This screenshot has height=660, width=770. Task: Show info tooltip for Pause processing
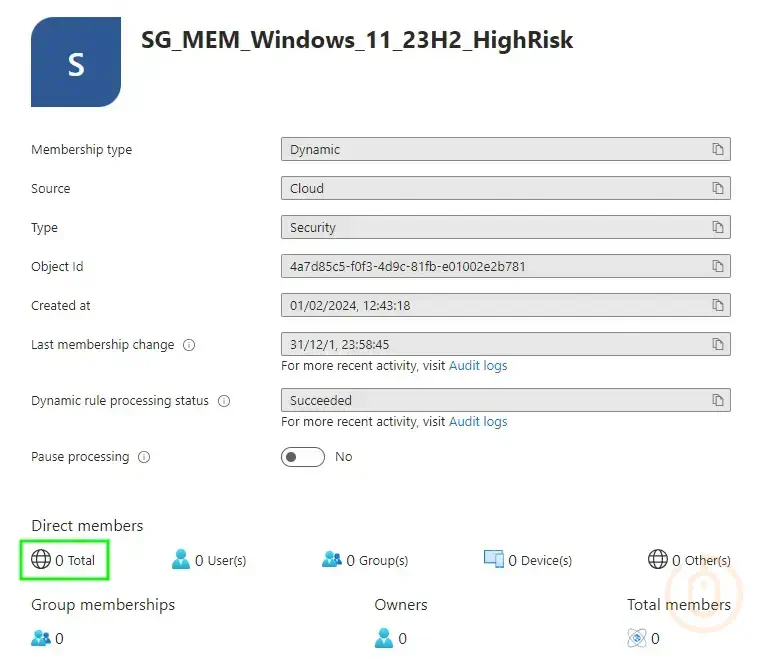pyautogui.click(x=144, y=457)
